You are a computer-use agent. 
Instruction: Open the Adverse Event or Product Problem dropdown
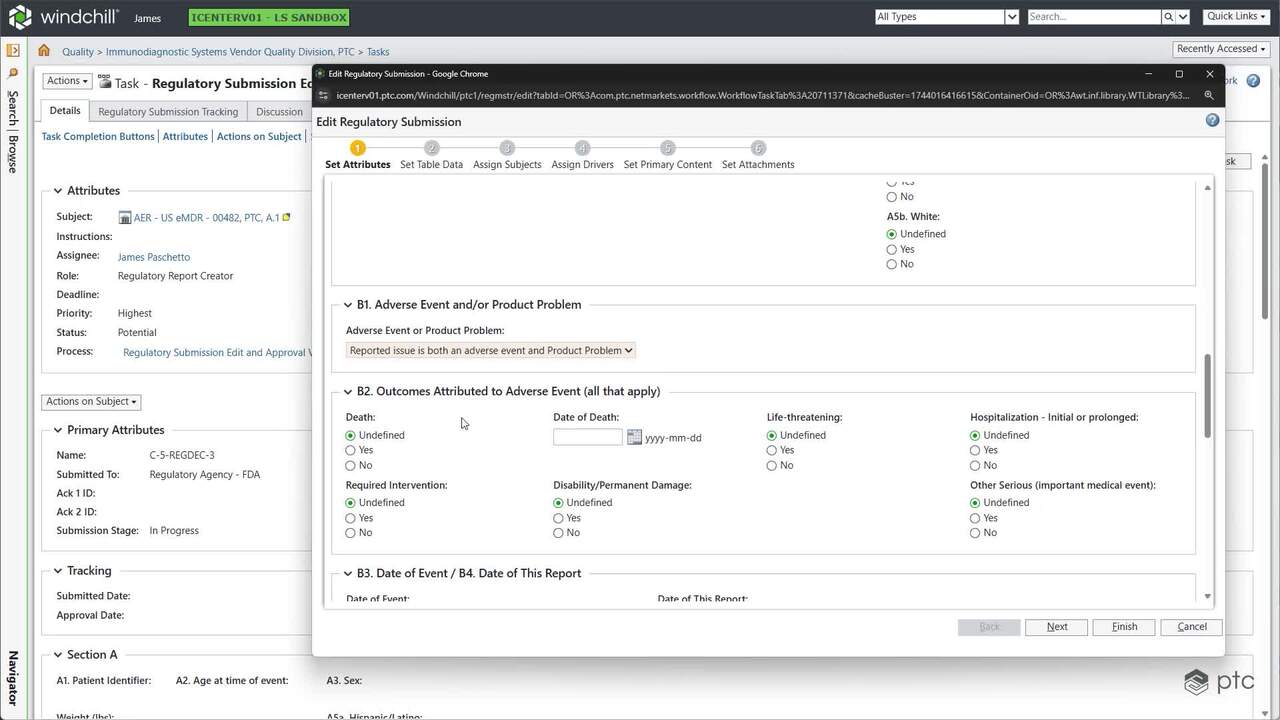490,351
